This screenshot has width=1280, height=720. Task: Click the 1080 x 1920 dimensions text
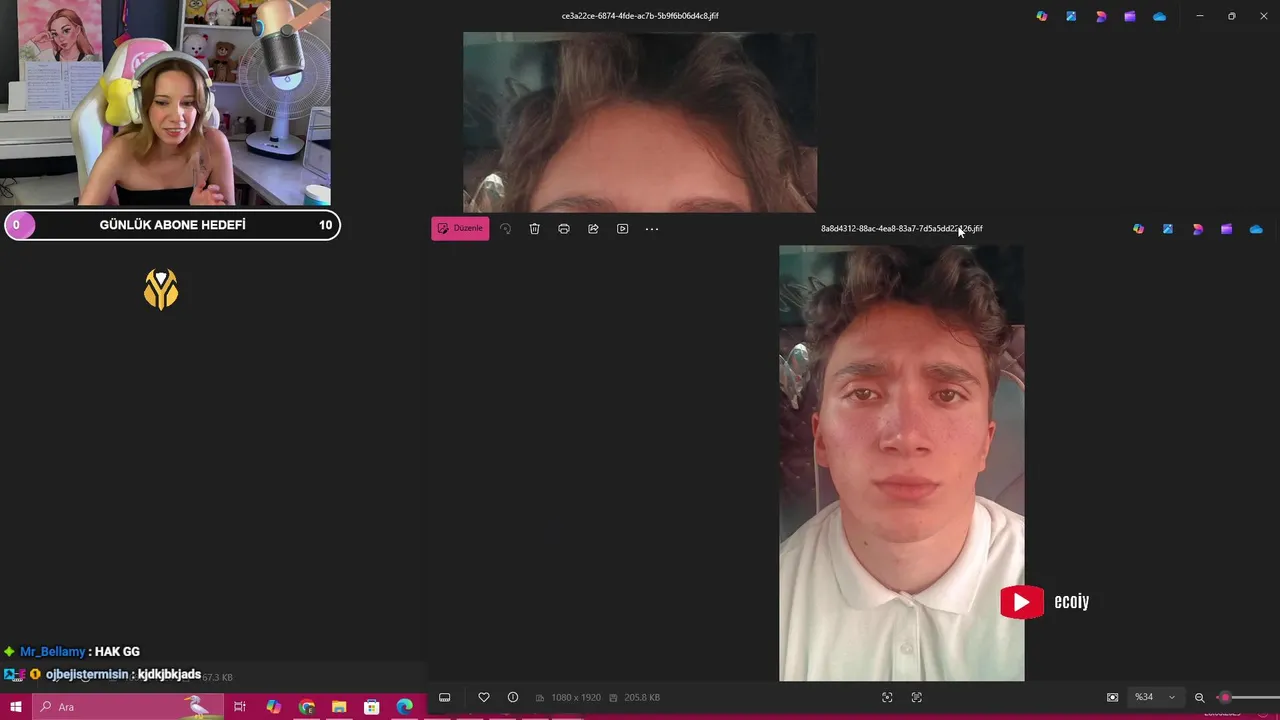[576, 697]
